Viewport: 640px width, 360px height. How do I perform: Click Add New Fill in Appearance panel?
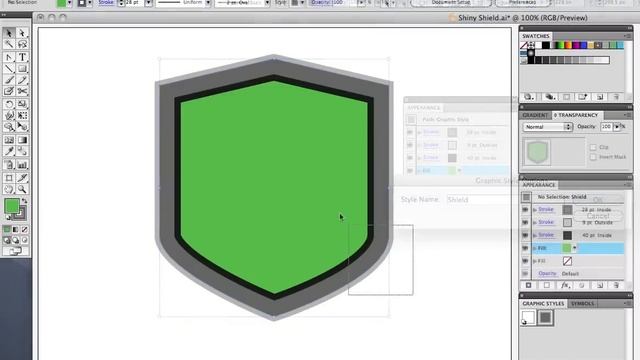click(x=547, y=285)
